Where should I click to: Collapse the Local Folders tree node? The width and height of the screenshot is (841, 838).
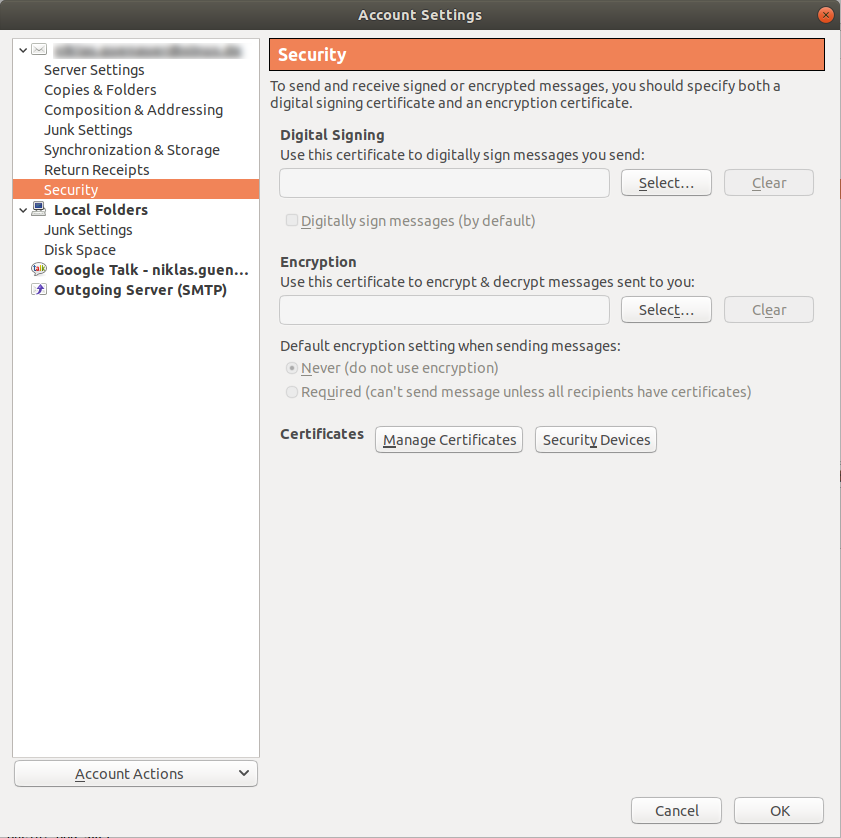pyautogui.click(x=23, y=210)
